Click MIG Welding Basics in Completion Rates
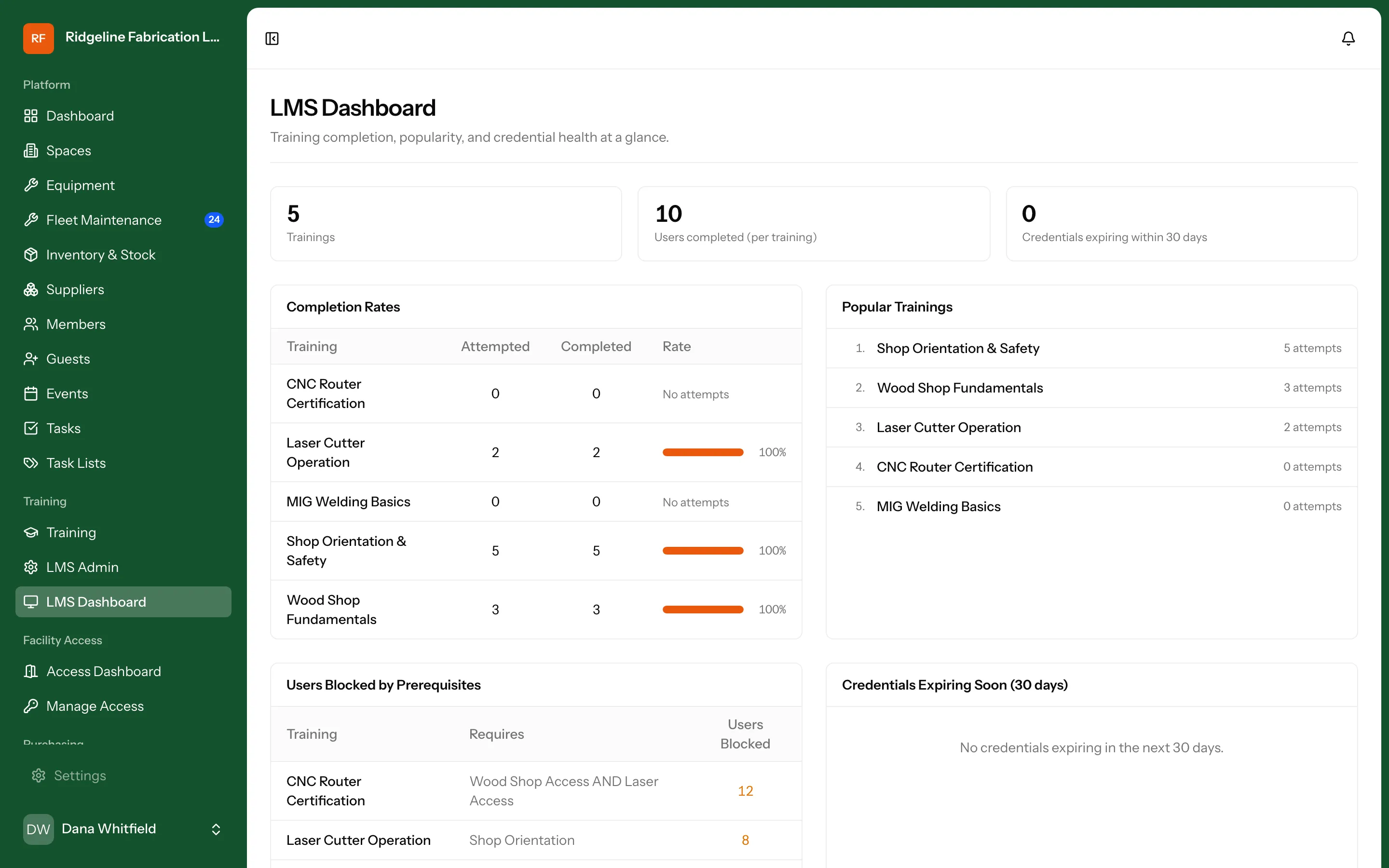The height and width of the screenshot is (868, 1389). point(348,502)
